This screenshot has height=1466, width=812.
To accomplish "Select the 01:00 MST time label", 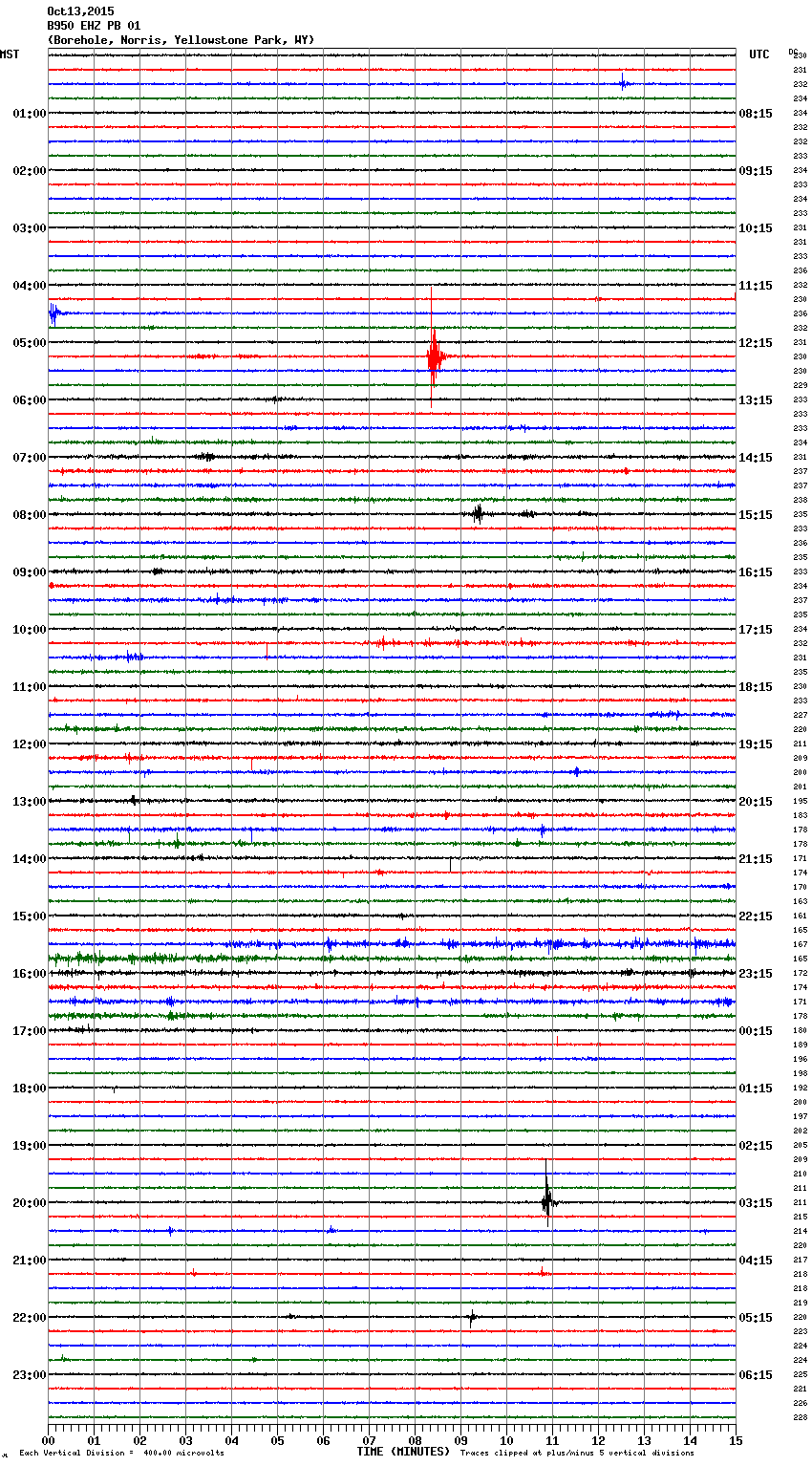I will 29,114.
